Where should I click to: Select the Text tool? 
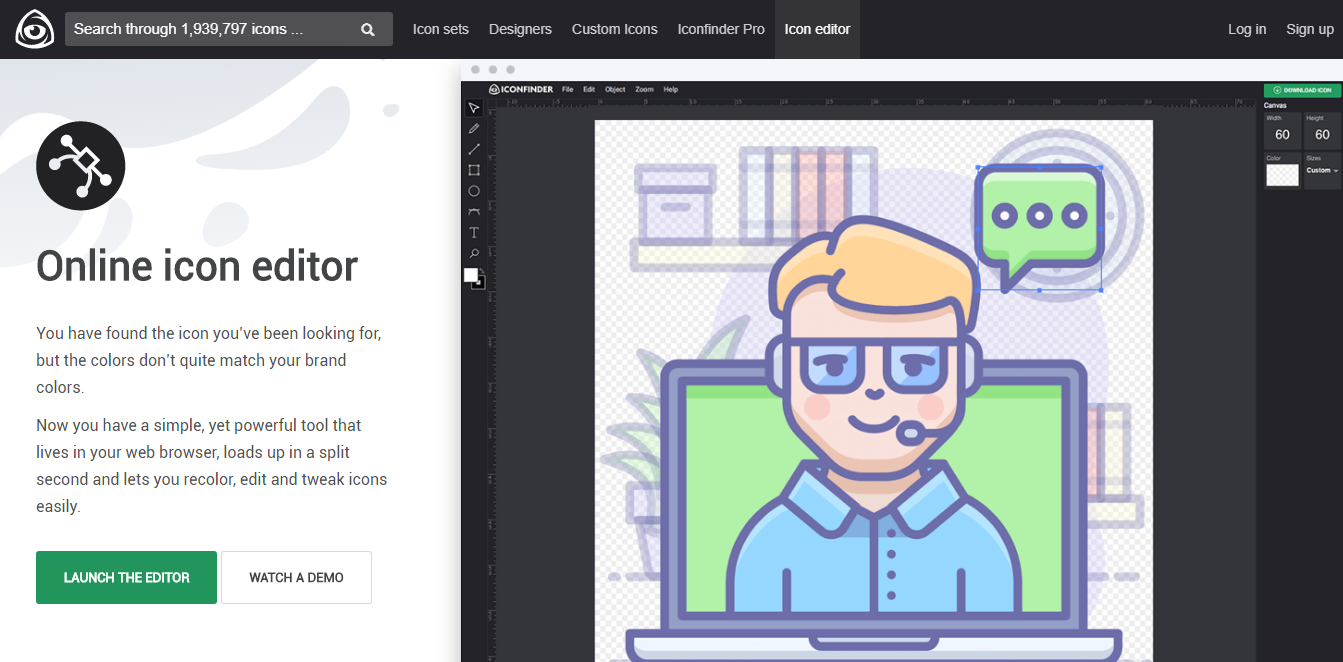(x=474, y=232)
